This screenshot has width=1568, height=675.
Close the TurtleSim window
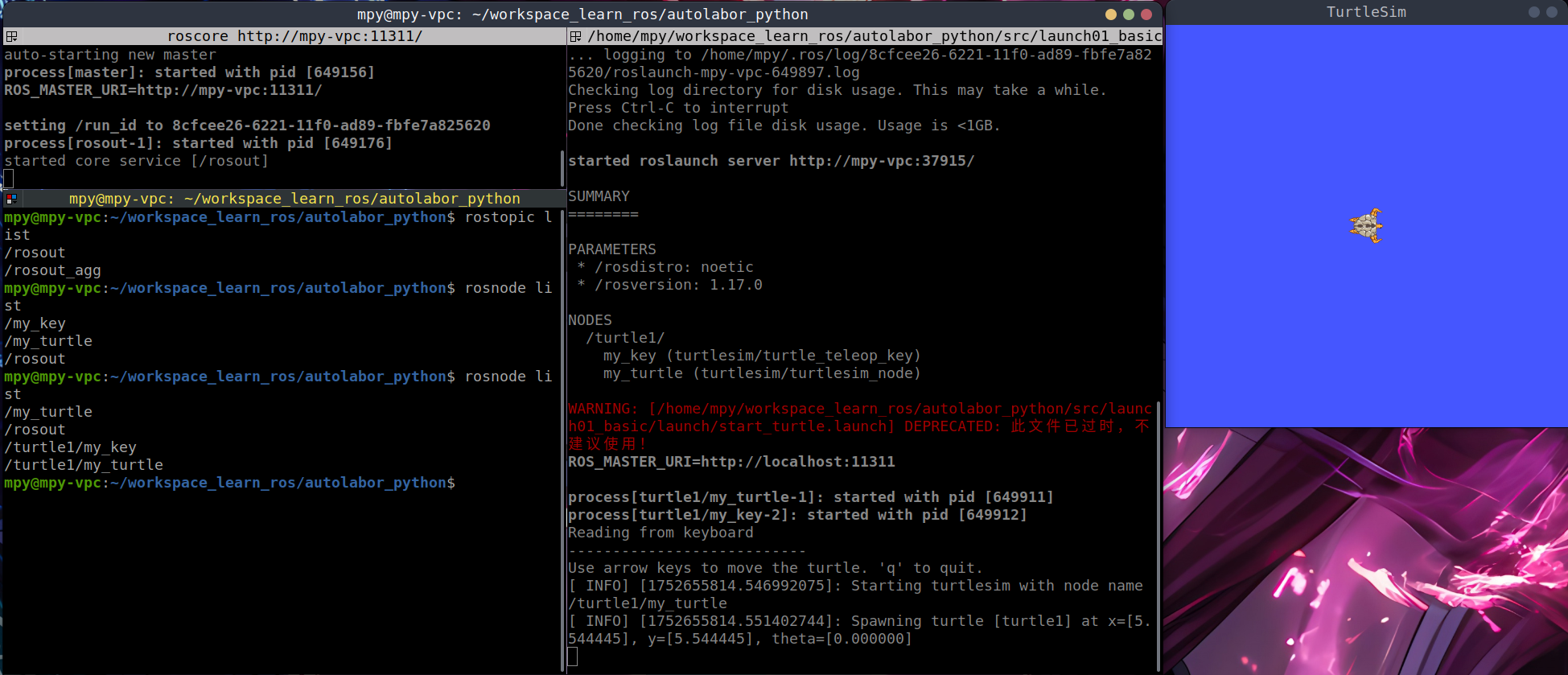pos(1551,12)
